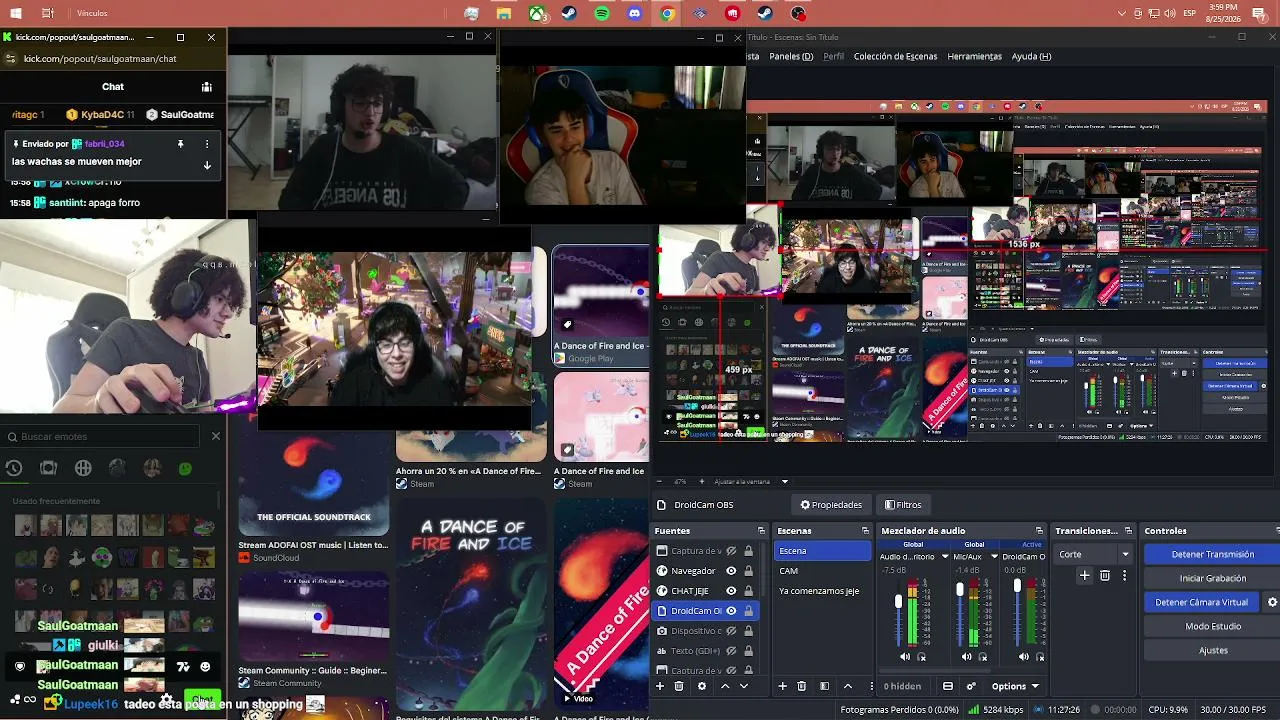1280x720 pixels.
Task: Remove the selected scene
Action: [x=801, y=686]
